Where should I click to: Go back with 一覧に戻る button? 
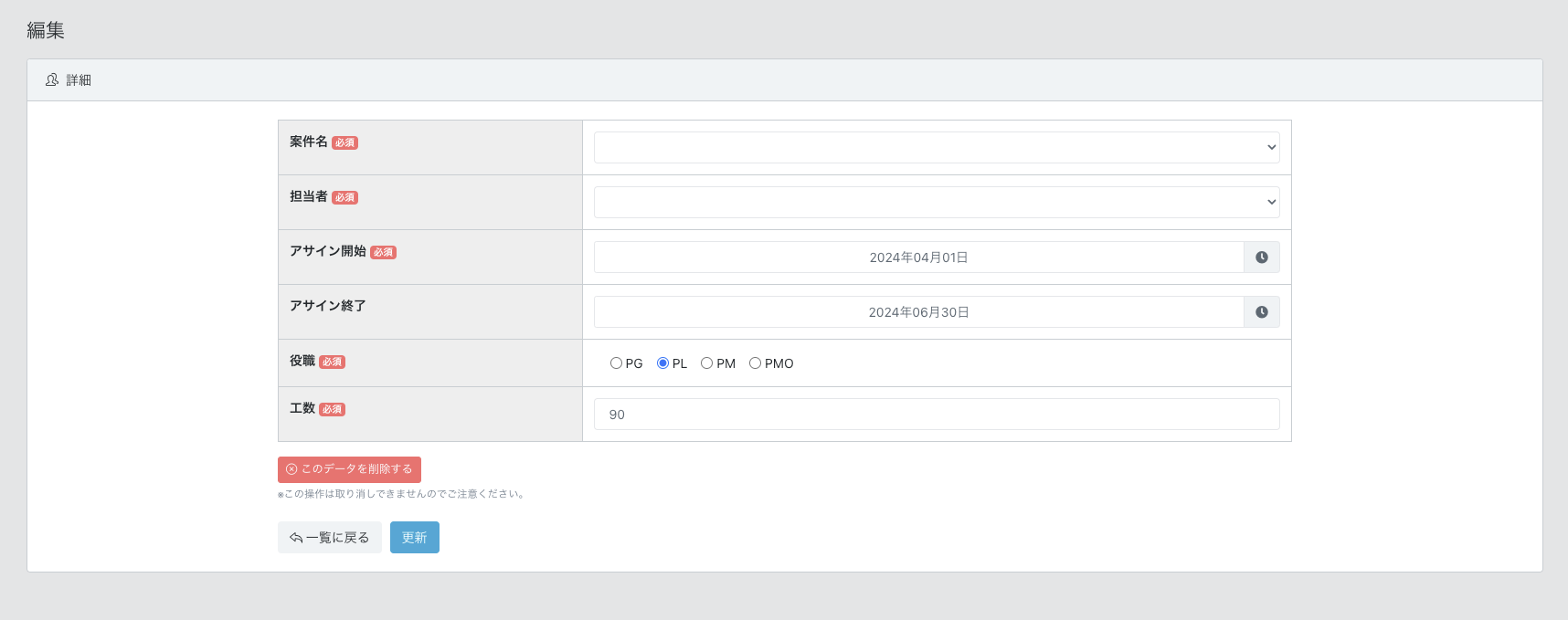tap(329, 538)
